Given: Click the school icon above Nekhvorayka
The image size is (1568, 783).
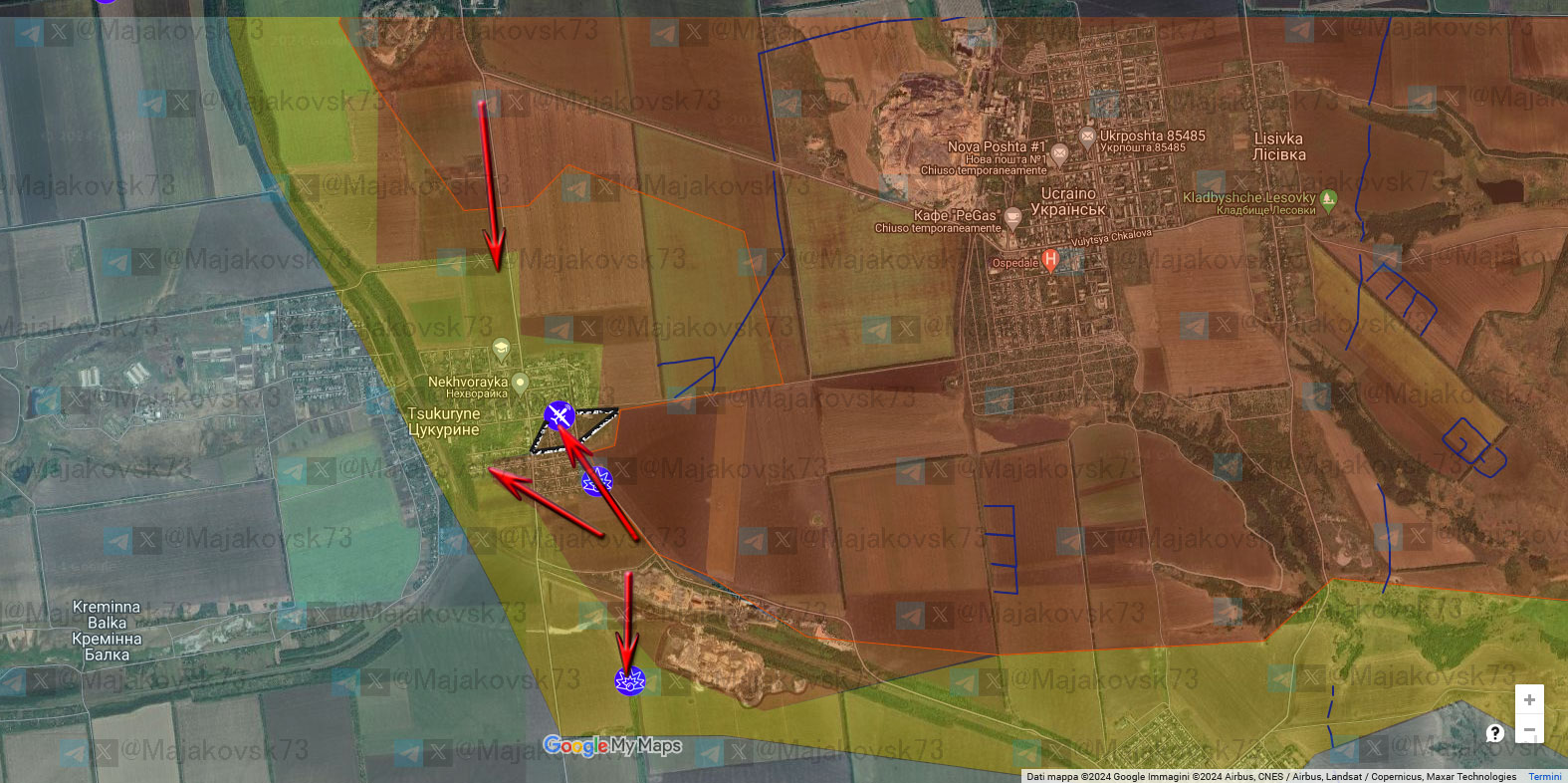Looking at the screenshot, I should [x=501, y=349].
